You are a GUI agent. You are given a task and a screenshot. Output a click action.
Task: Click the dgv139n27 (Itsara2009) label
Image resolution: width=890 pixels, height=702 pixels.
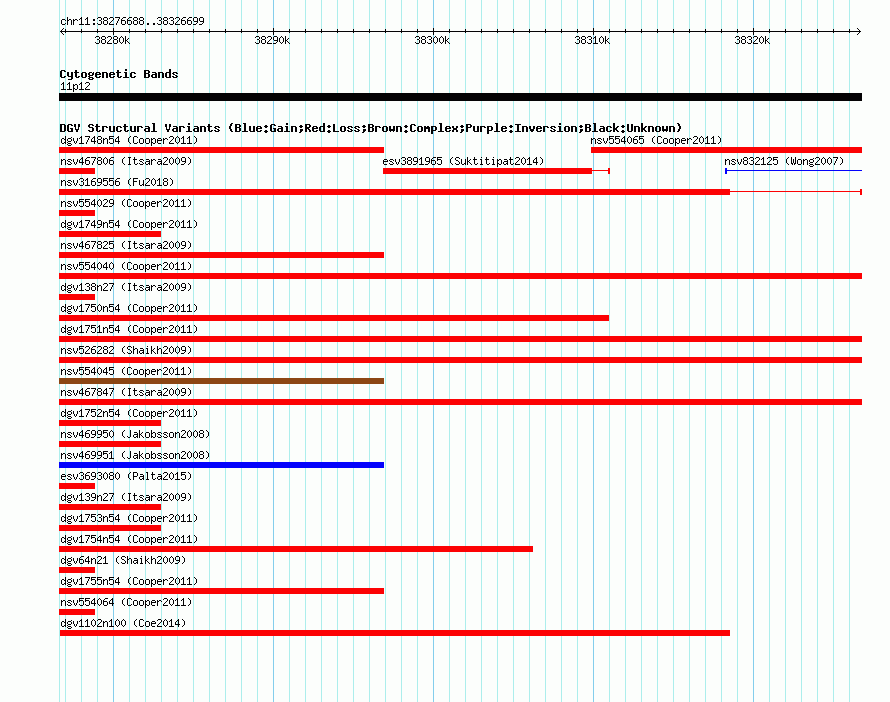point(126,497)
